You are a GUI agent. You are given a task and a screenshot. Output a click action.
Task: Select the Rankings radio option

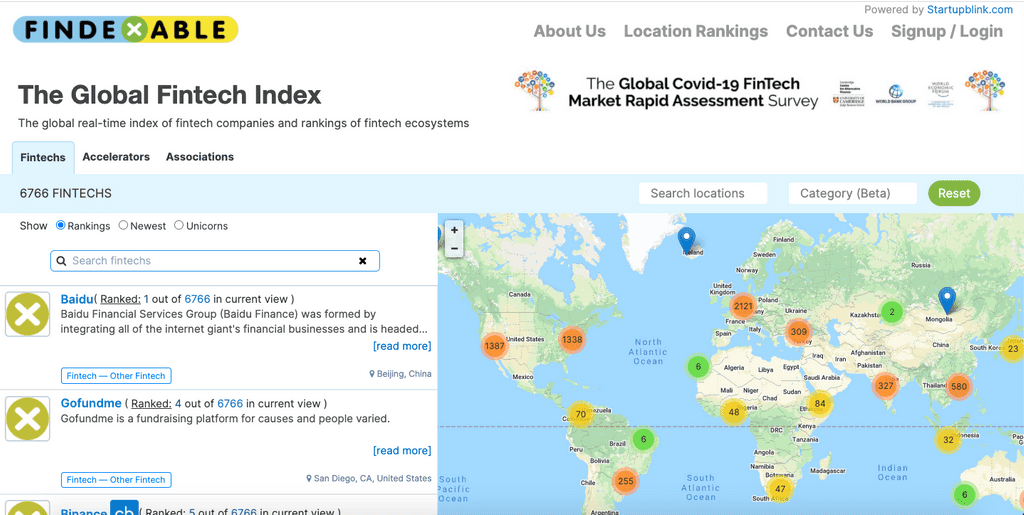click(x=61, y=226)
